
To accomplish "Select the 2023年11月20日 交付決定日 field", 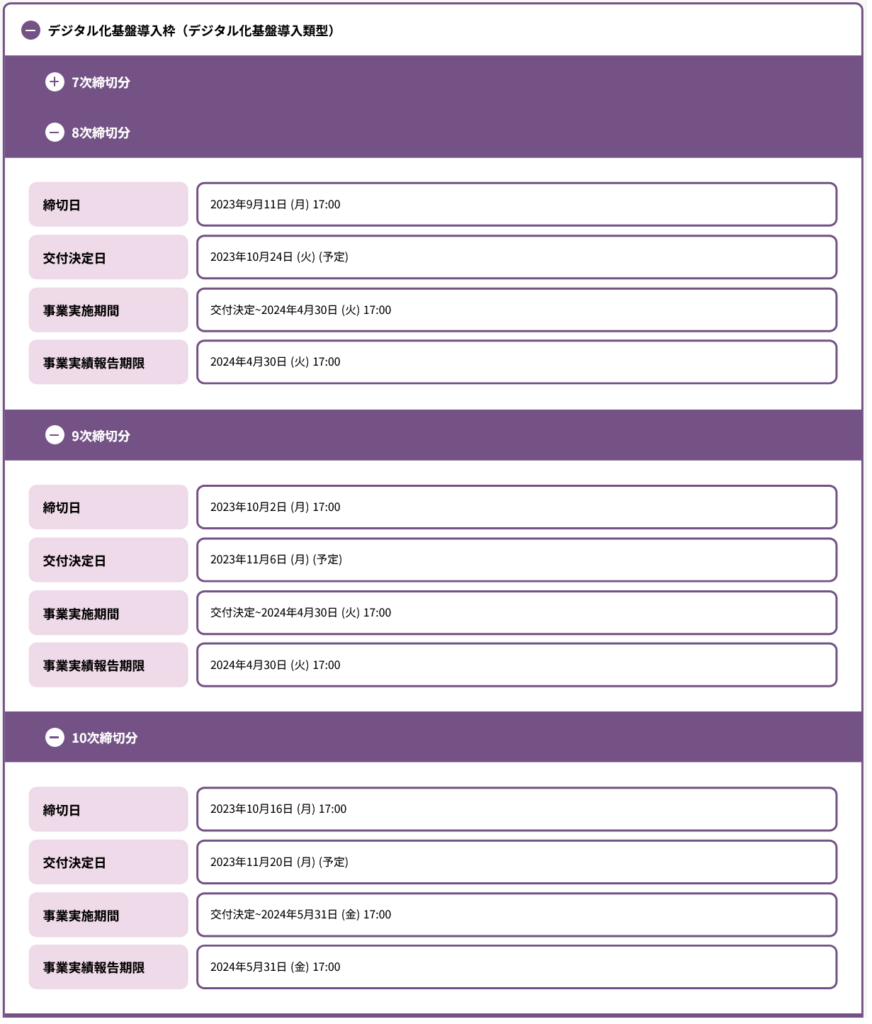I will (x=517, y=863).
